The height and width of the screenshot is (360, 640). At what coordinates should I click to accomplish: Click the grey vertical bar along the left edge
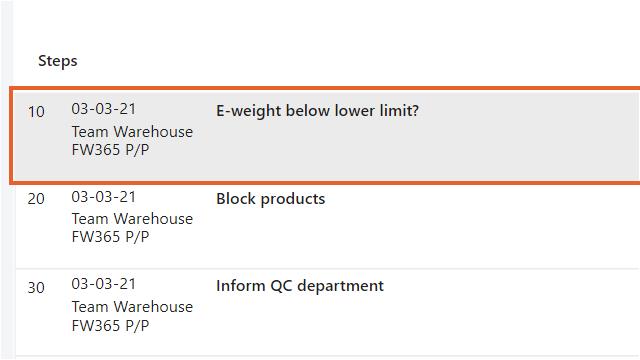click(x=6, y=180)
